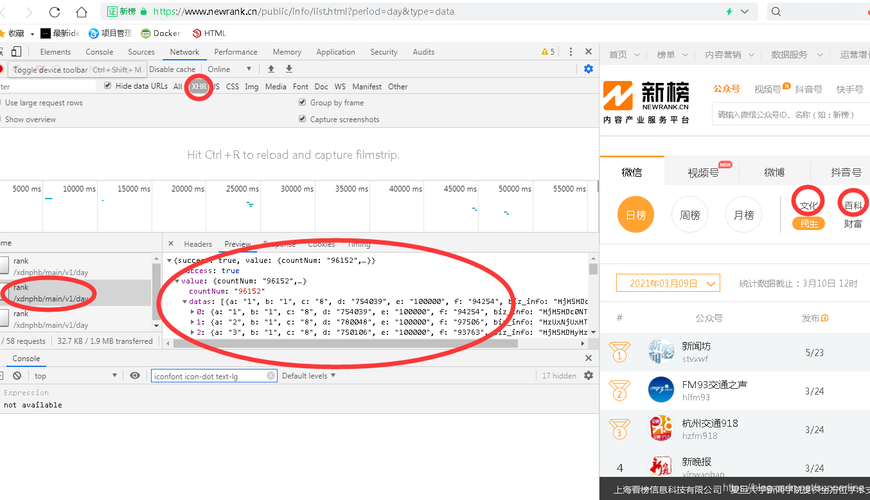Expand datas item 0

click(x=193, y=312)
